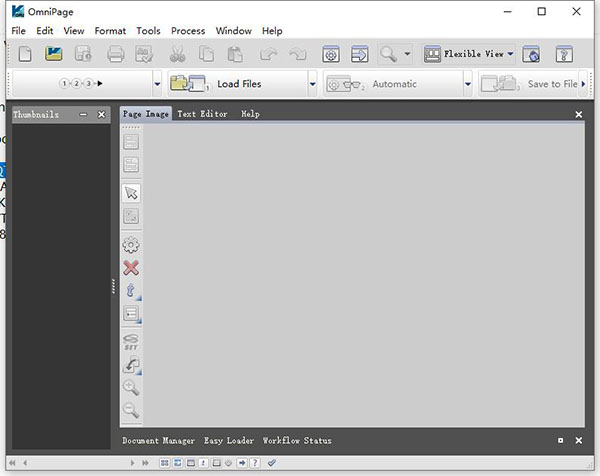The image size is (600, 476).
Task: Open the Format menu
Action: (x=110, y=31)
